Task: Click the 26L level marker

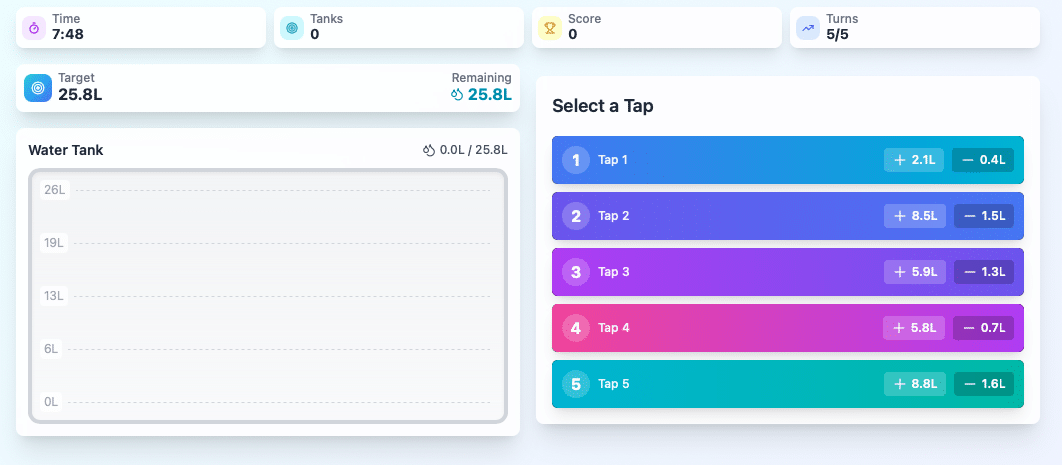Action: coord(54,189)
